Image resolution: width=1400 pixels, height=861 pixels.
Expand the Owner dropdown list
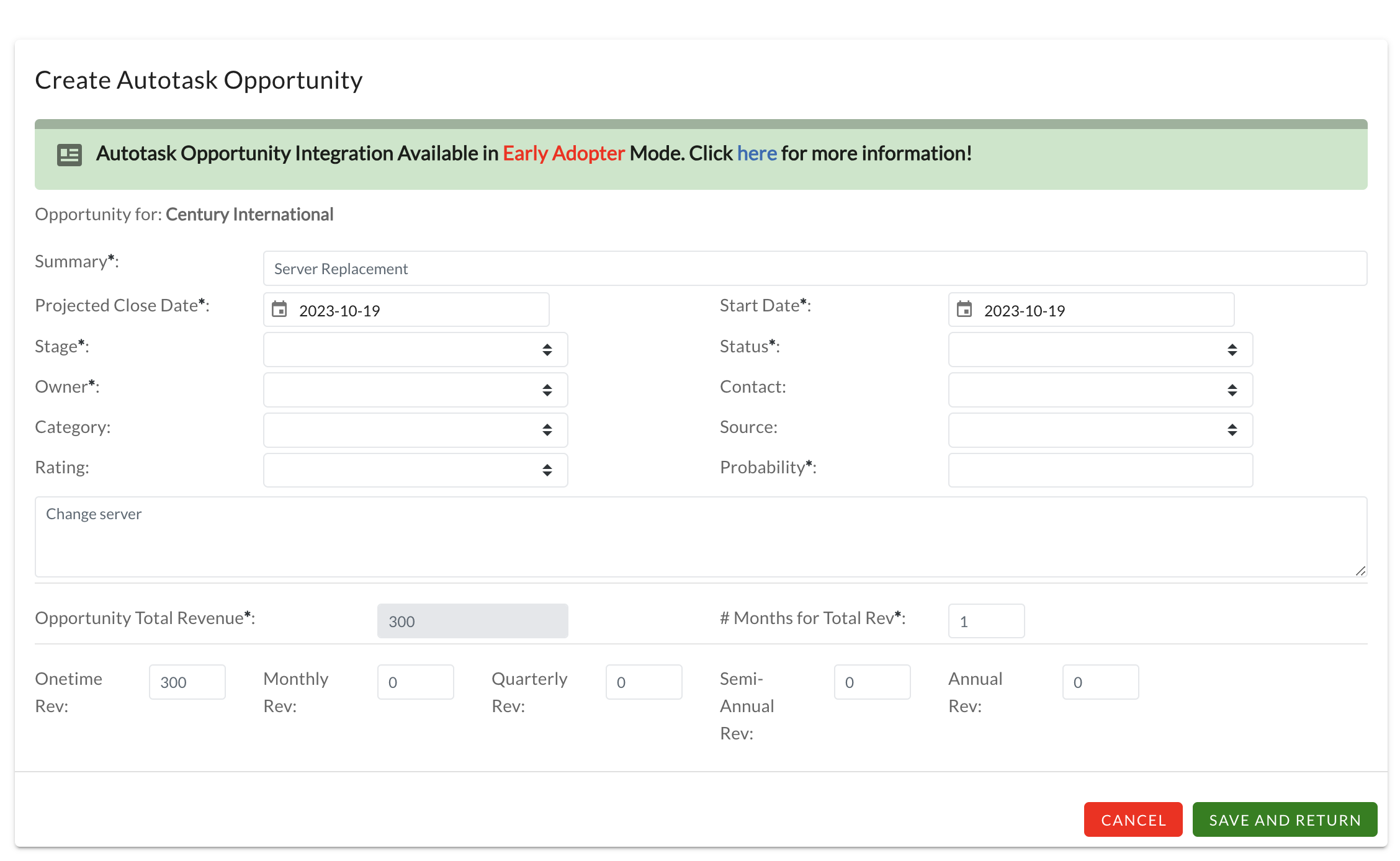[x=415, y=390]
